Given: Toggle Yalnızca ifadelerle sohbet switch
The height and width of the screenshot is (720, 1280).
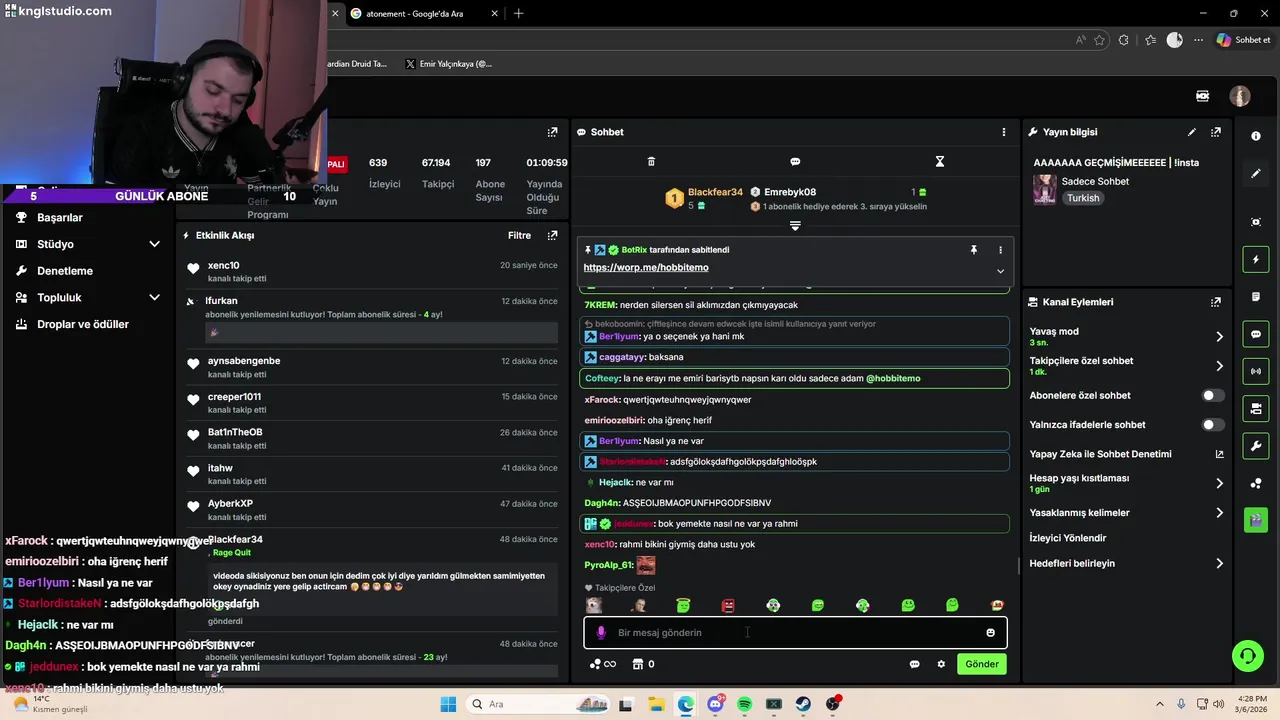Looking at the screenshot, I should 1212,425.
